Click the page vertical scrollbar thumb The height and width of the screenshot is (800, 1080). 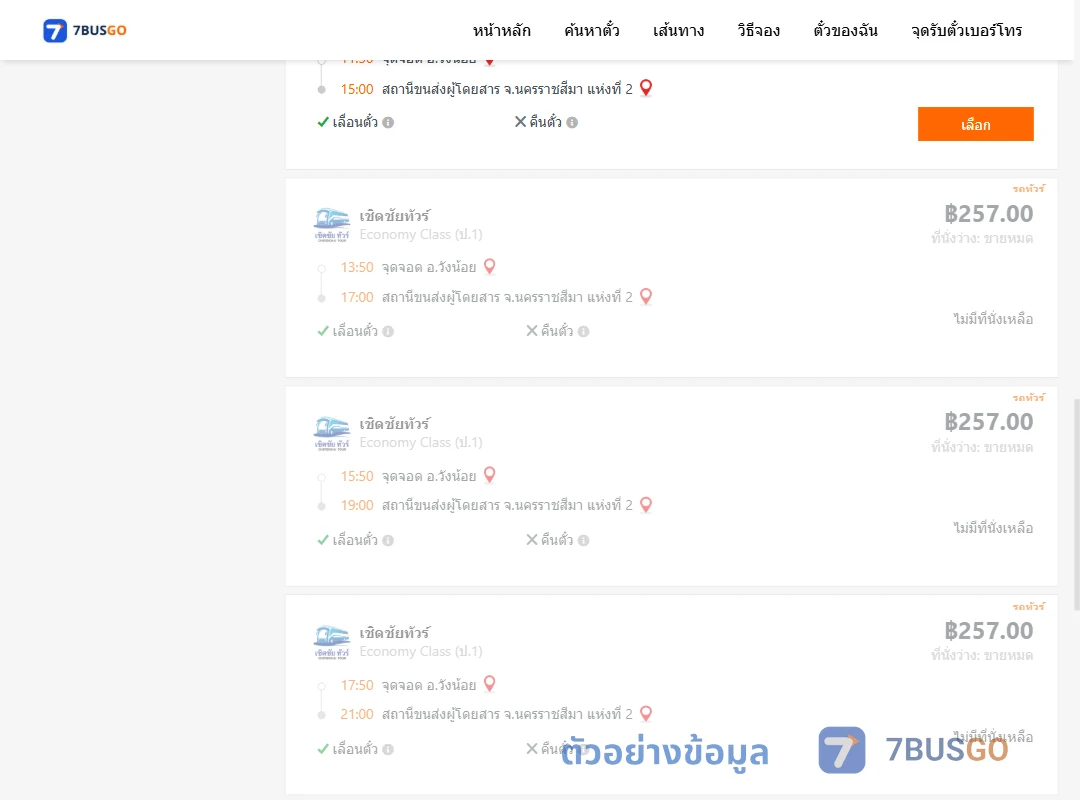click(1077, 504)
